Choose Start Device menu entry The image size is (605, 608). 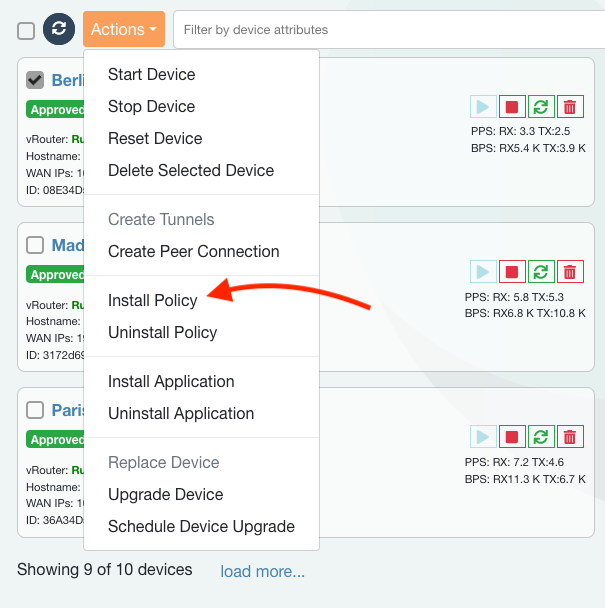[x=151, y=75]
